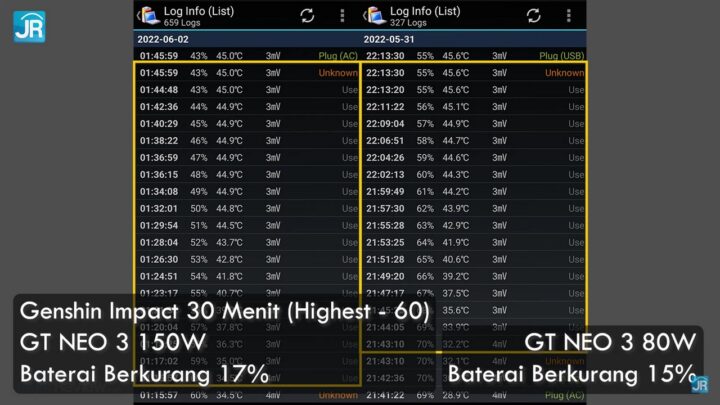Open overflow menu in right log panel
720x405 pixels.
point(569,16)
